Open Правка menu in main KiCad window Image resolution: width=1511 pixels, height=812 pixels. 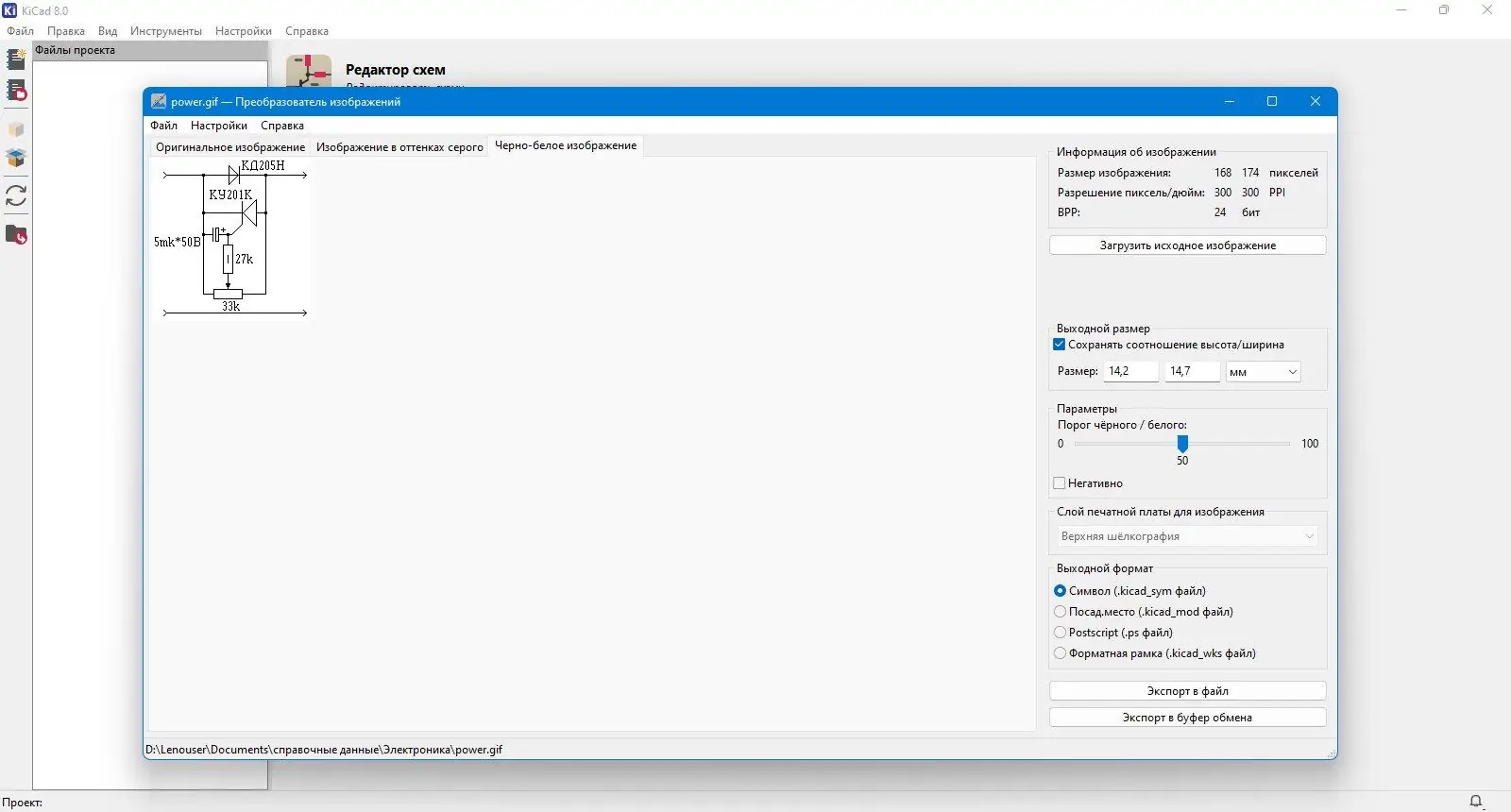(x=66, y=31)
